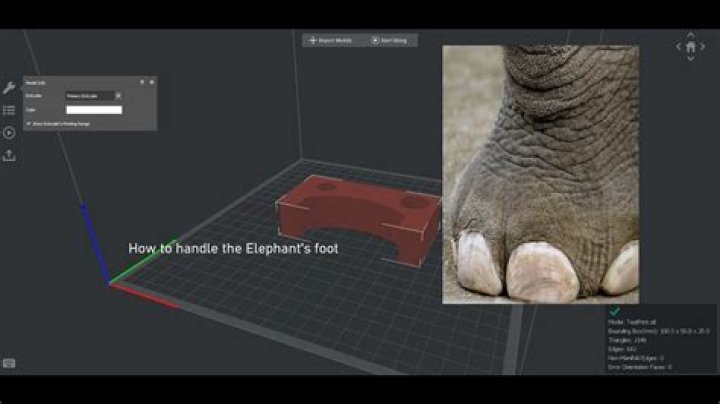Reset view with the home icon
This screenshot has width=720, height=404.
click(689, 47)
